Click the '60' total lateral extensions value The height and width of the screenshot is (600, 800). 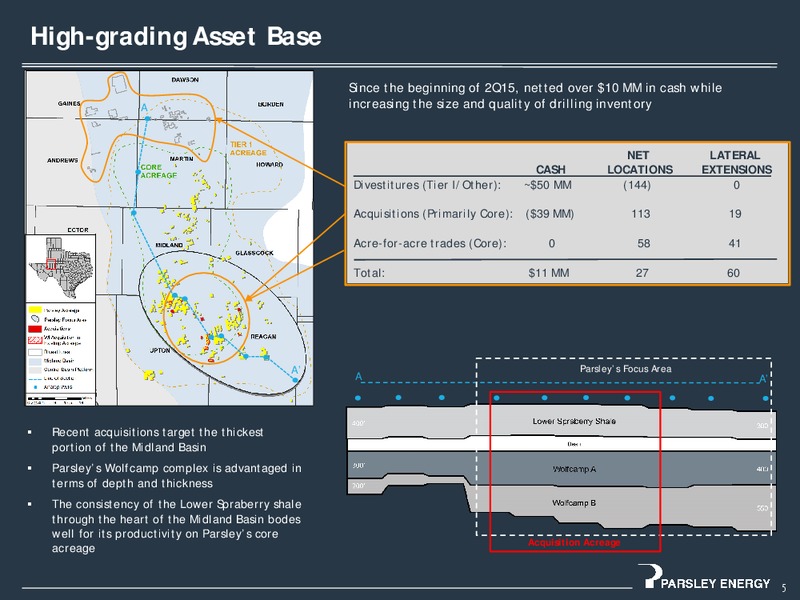pyautogui.click(x=733, y=273)
